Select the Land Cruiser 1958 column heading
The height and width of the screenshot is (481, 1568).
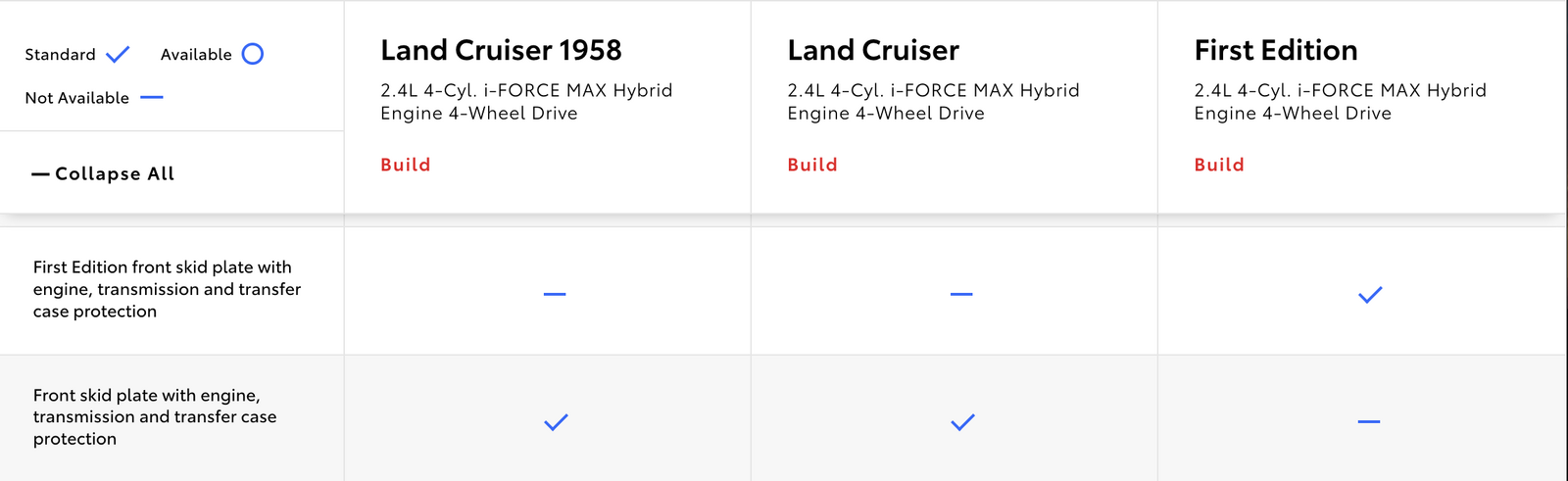coord(501,50)
